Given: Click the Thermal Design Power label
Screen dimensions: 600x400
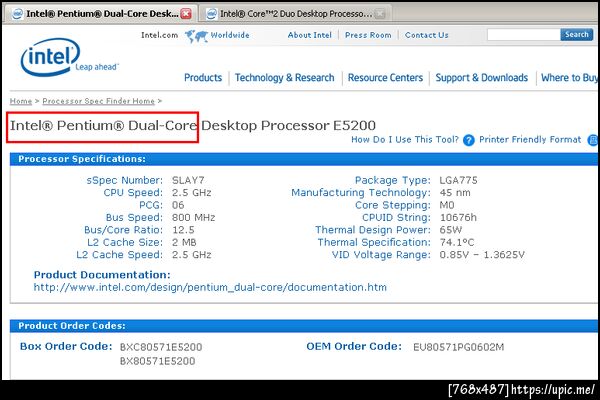Looking at the screenshot, I should click(x=373, y=230).
